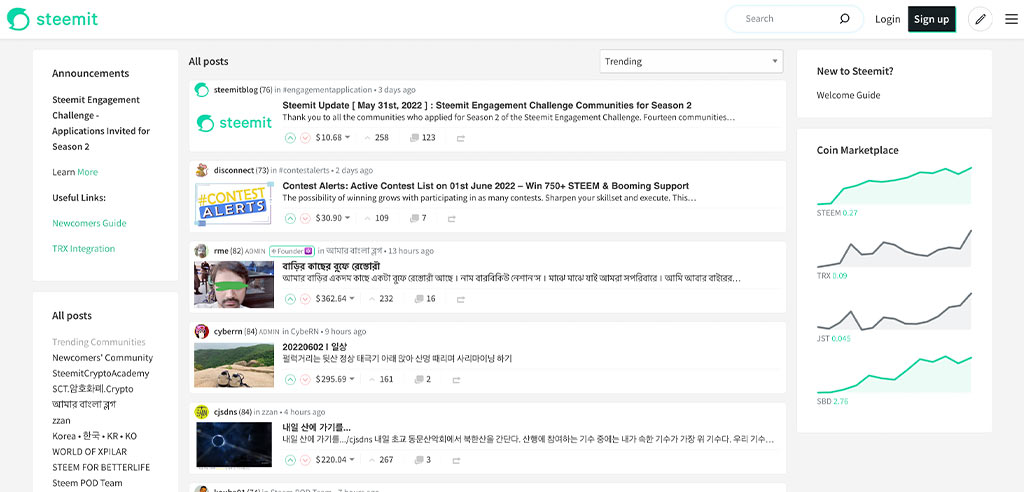The height and width of the screenshot is (492, 1024).
Task: Open the TRX Integration link
Action: point(84,248)
